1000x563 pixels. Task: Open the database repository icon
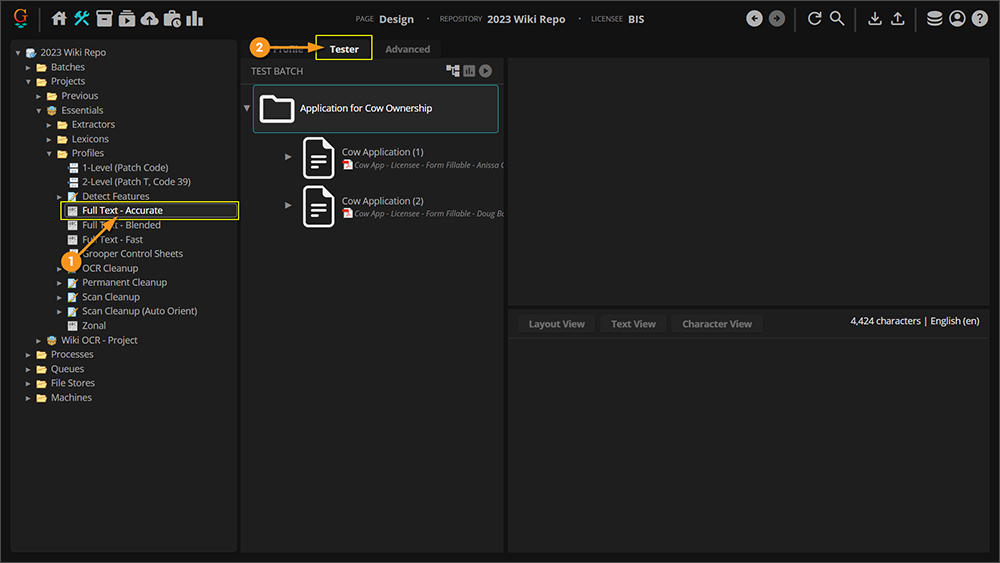tap(934, 19)
